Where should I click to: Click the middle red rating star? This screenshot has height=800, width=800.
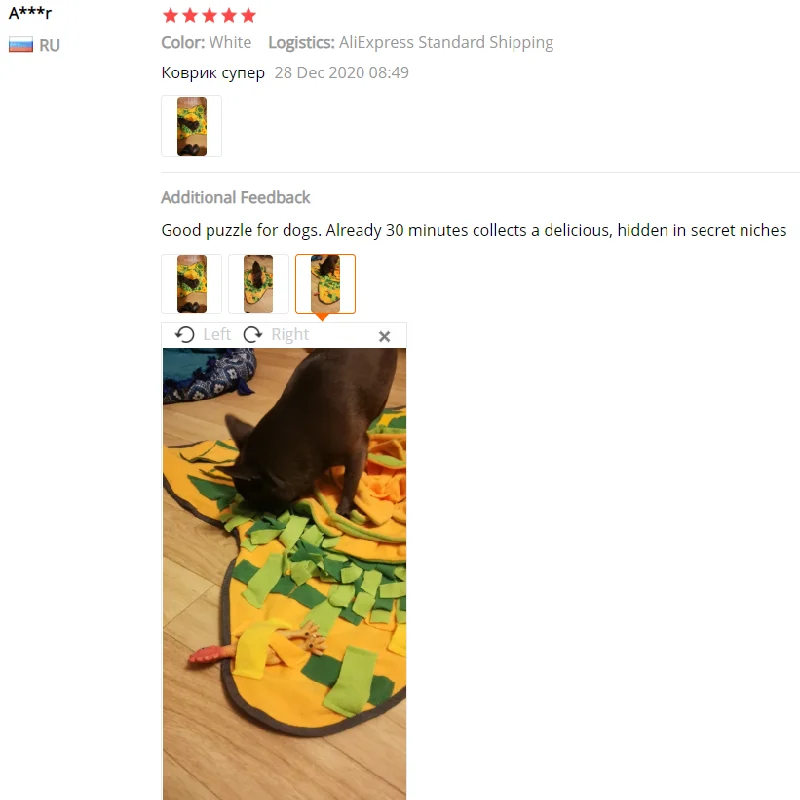click(x=210, y=16)
